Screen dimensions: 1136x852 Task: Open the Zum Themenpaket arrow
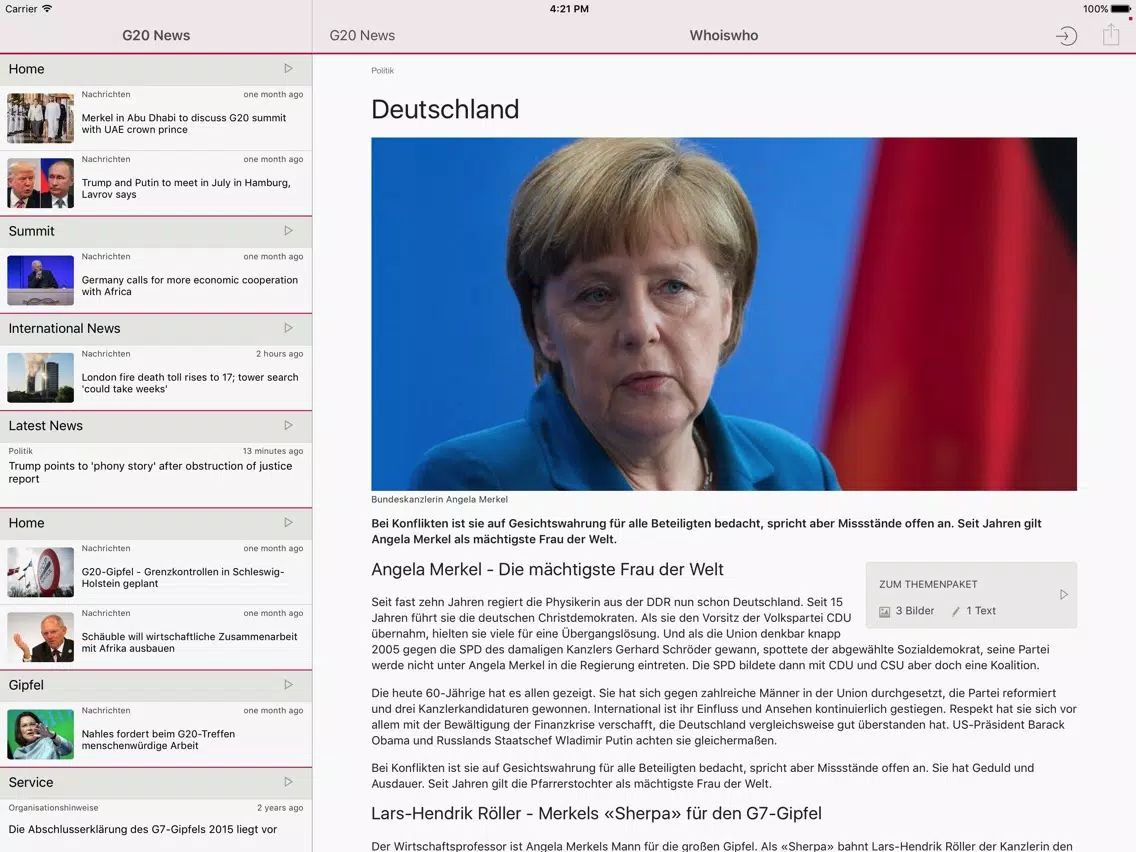pyautogui.click(x=1064, y=595)
